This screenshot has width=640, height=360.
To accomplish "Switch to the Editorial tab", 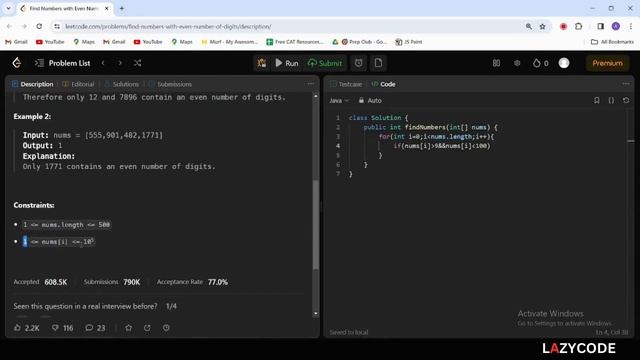I will [78, 84].
